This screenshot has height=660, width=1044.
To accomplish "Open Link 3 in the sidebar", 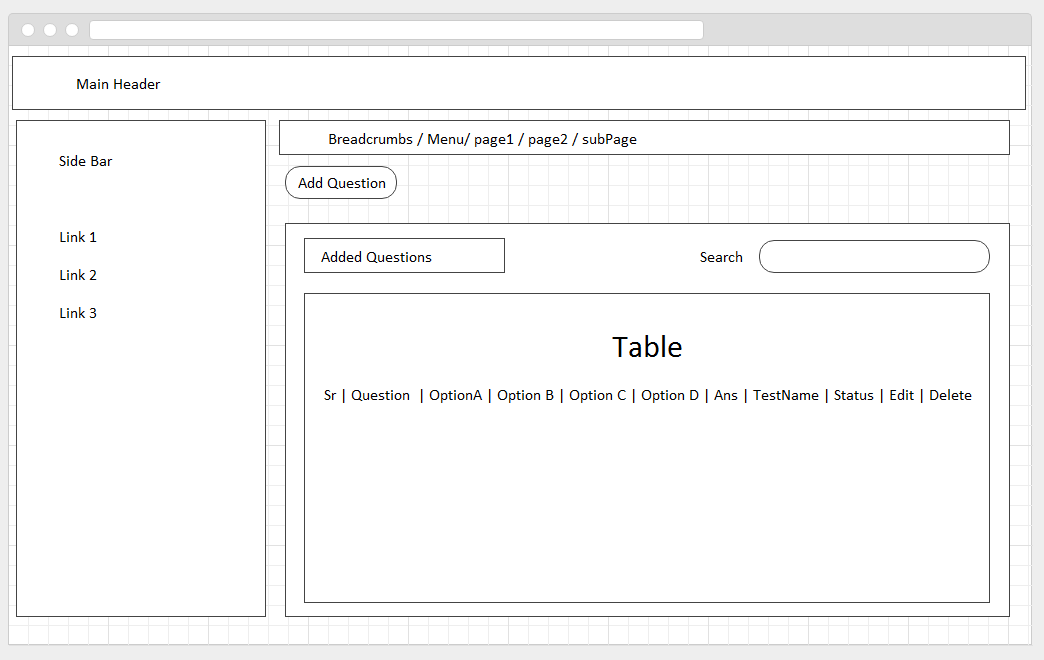I will point(78,313).
